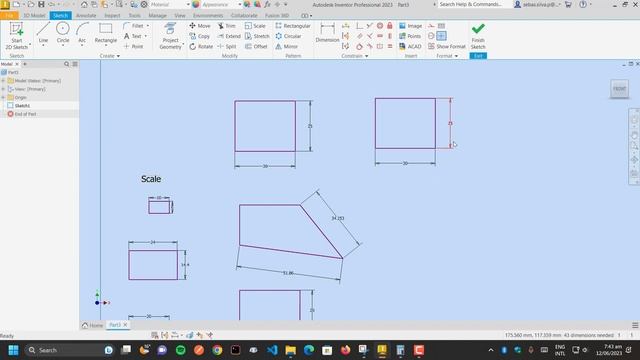640x360 pixels.
Task: Open Visual Studio Code from taskbar
Action: [272, 350]
